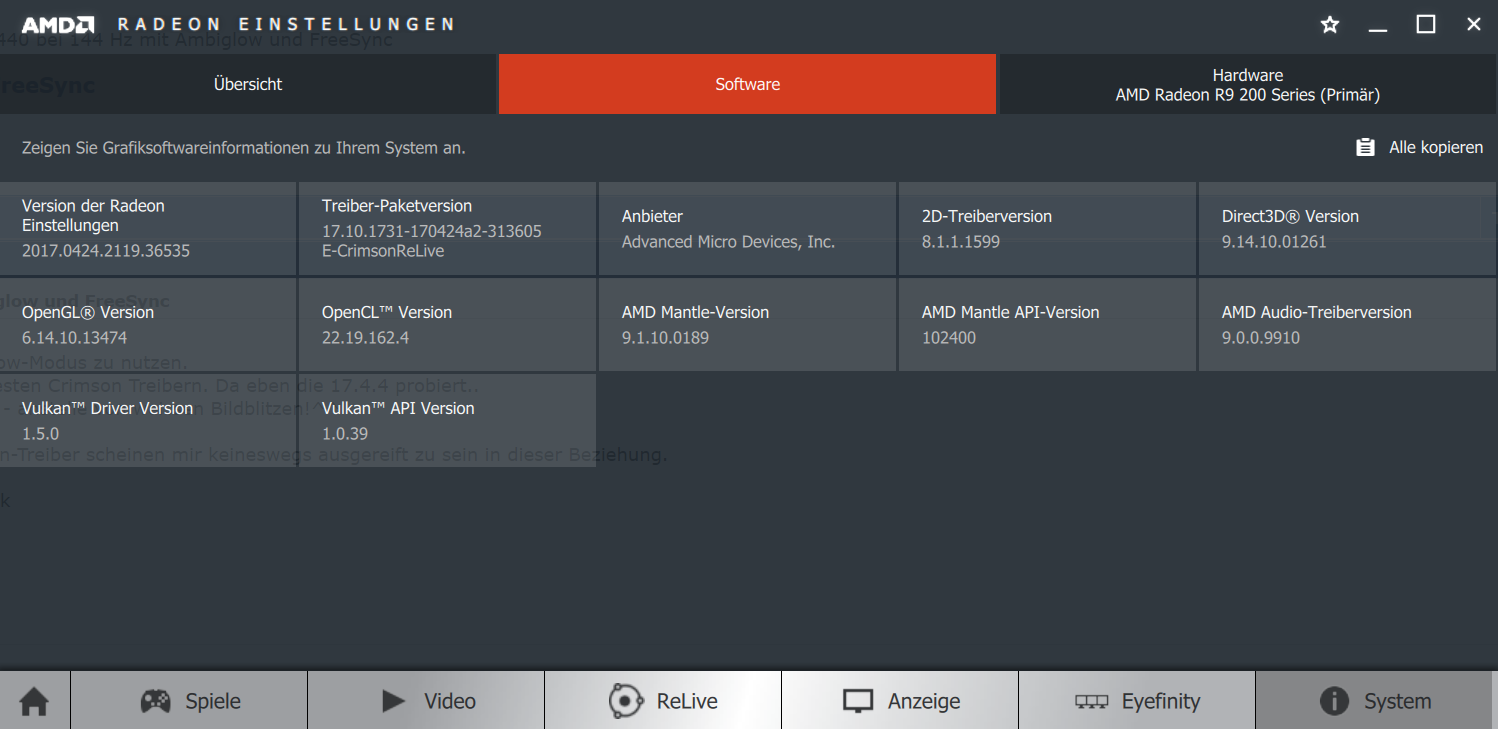The height and width of the screenshot is (729, 1498).
Task: Select the Anbieter tile
Action: (747, 228)
